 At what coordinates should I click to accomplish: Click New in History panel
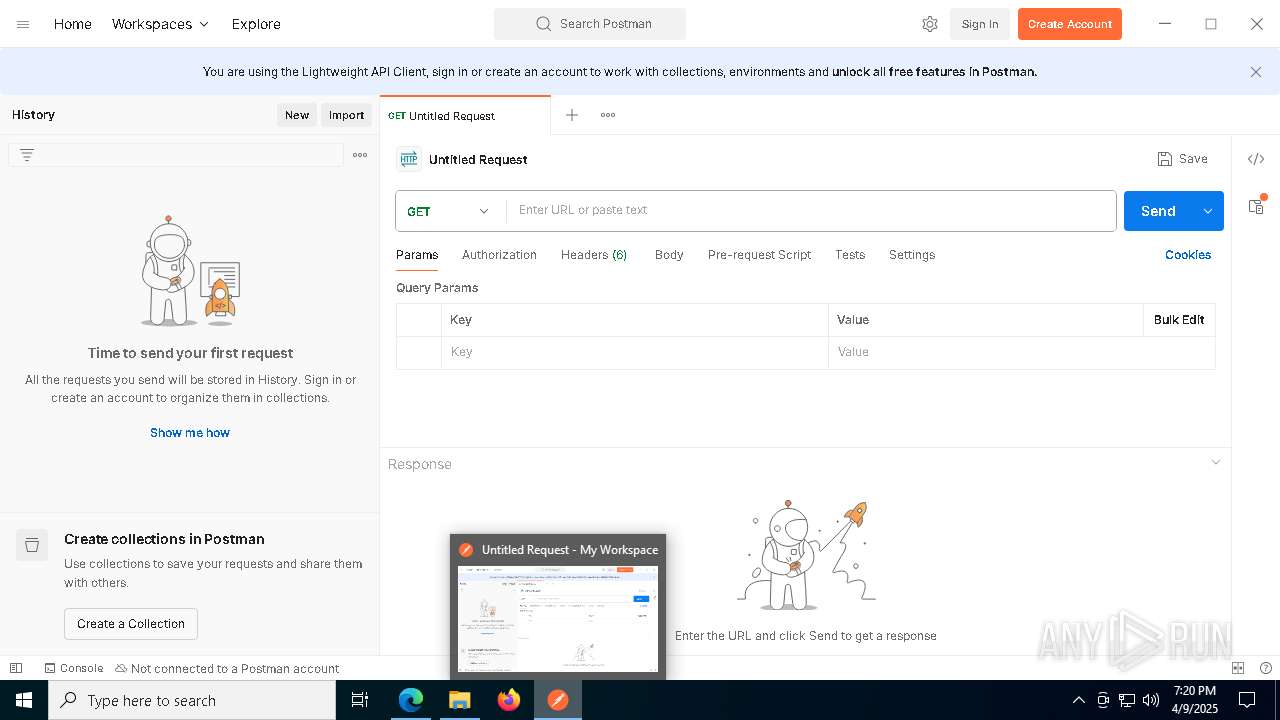coord(297,115)
